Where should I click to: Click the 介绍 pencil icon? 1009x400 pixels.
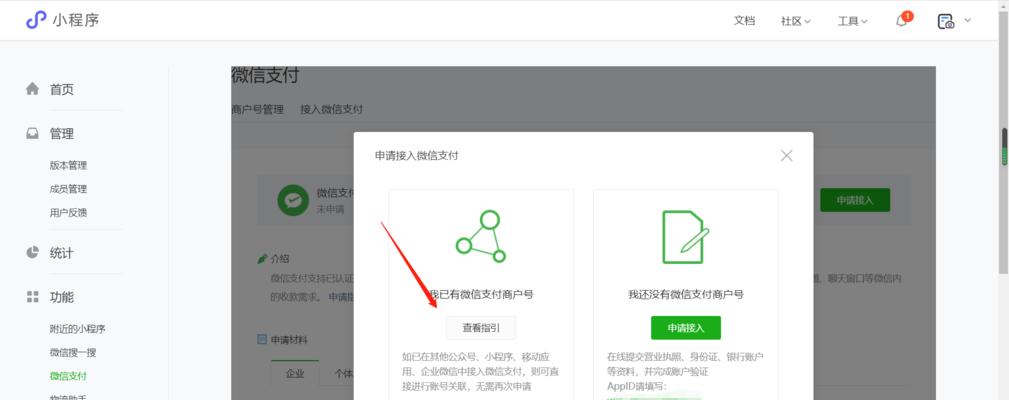click(x=262, y=259)
